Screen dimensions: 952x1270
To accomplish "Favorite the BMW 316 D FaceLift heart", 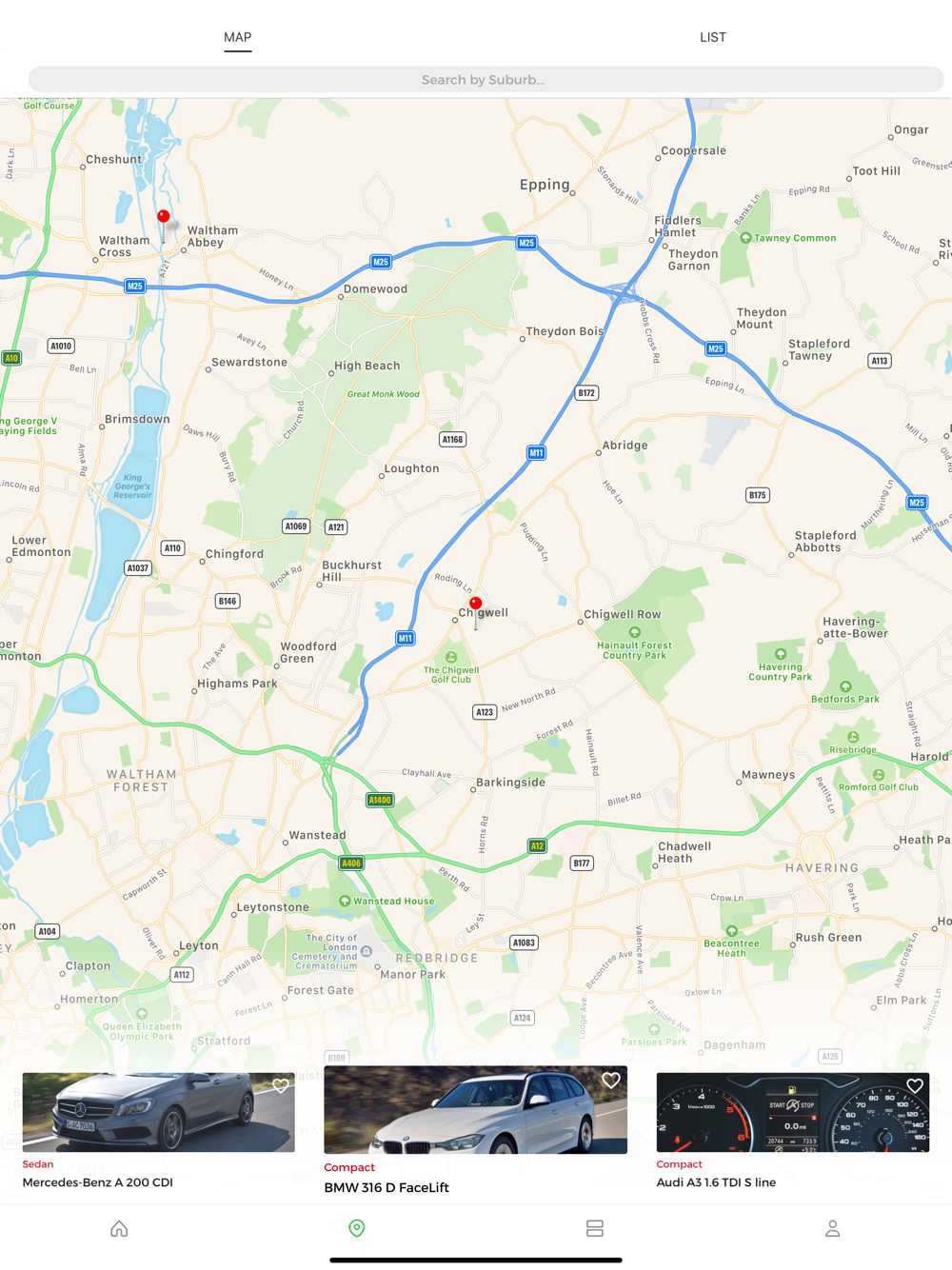I will click(611, 1080).
